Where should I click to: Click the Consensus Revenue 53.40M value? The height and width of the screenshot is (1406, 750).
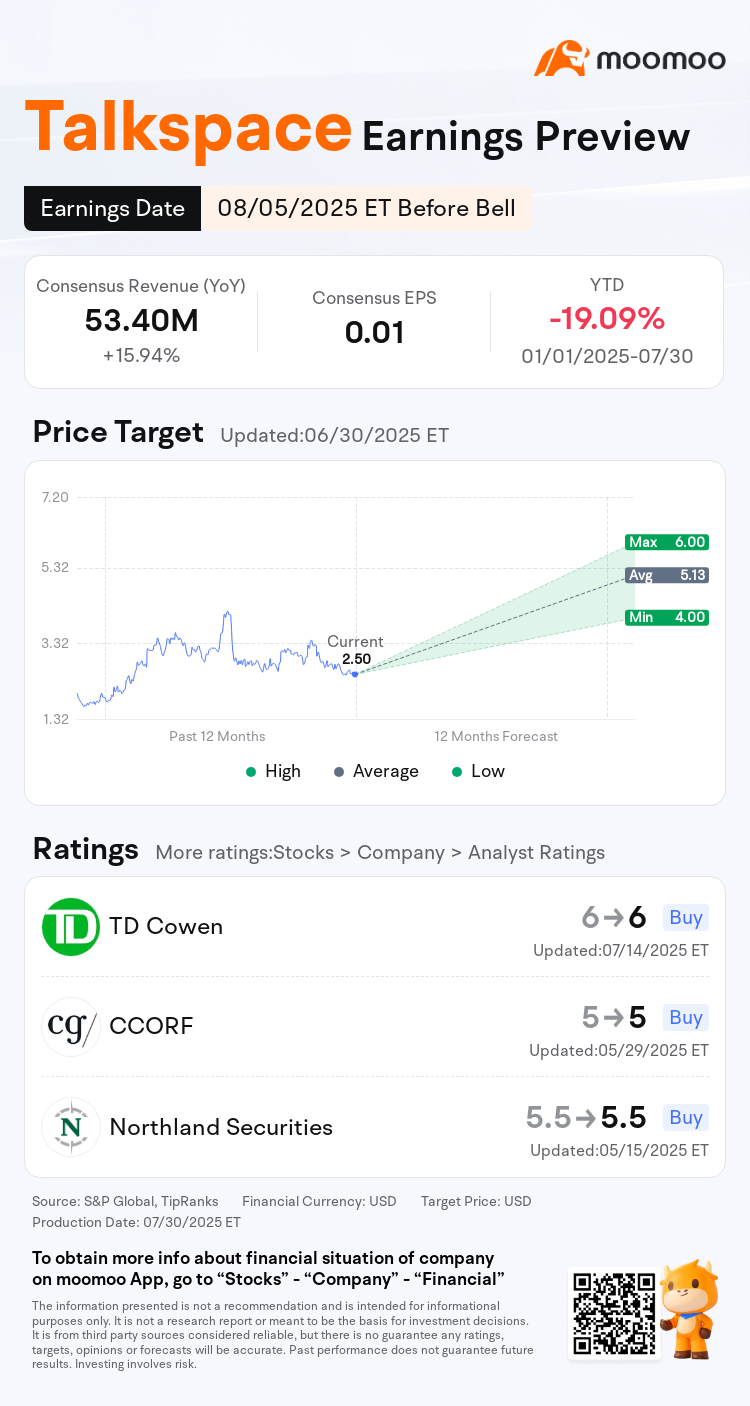[x=141, y=321]
